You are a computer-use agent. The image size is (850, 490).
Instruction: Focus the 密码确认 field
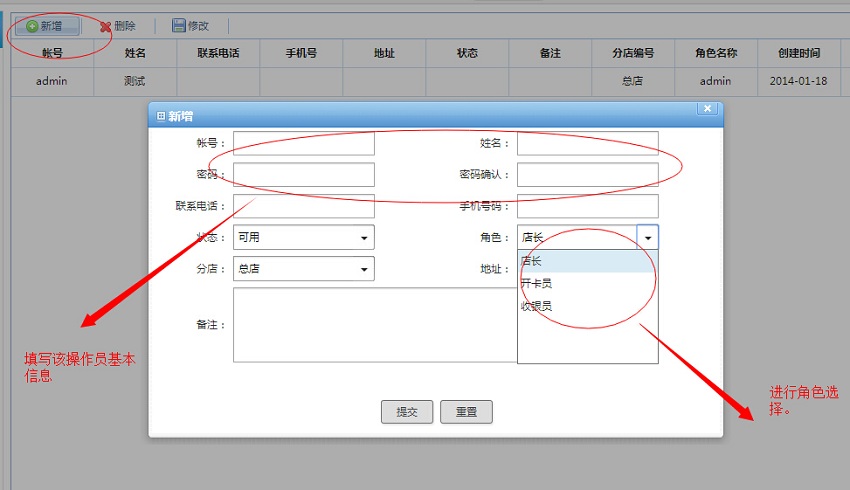(x=587, y=175)
